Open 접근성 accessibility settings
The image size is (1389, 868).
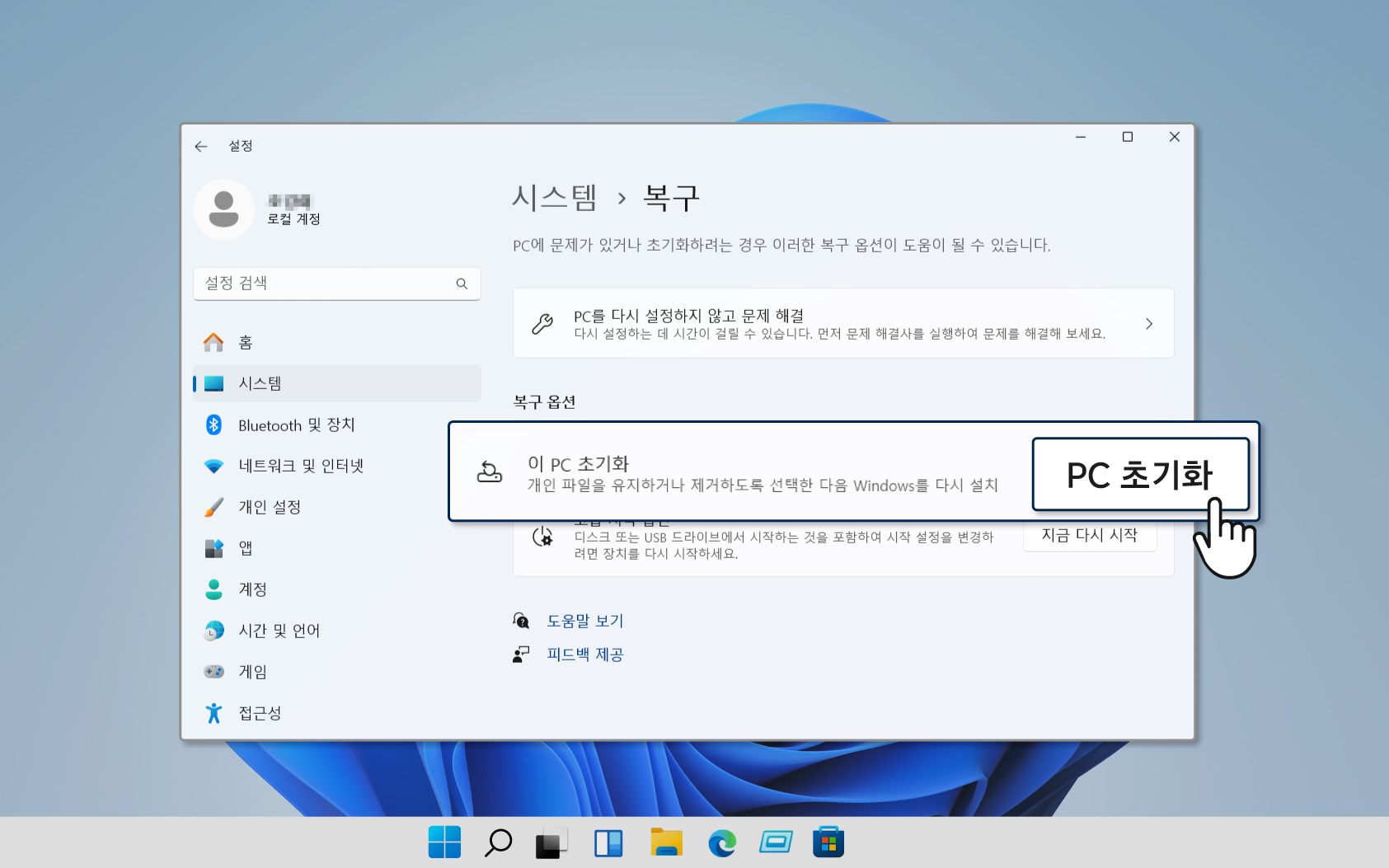(x=260, y=713)
